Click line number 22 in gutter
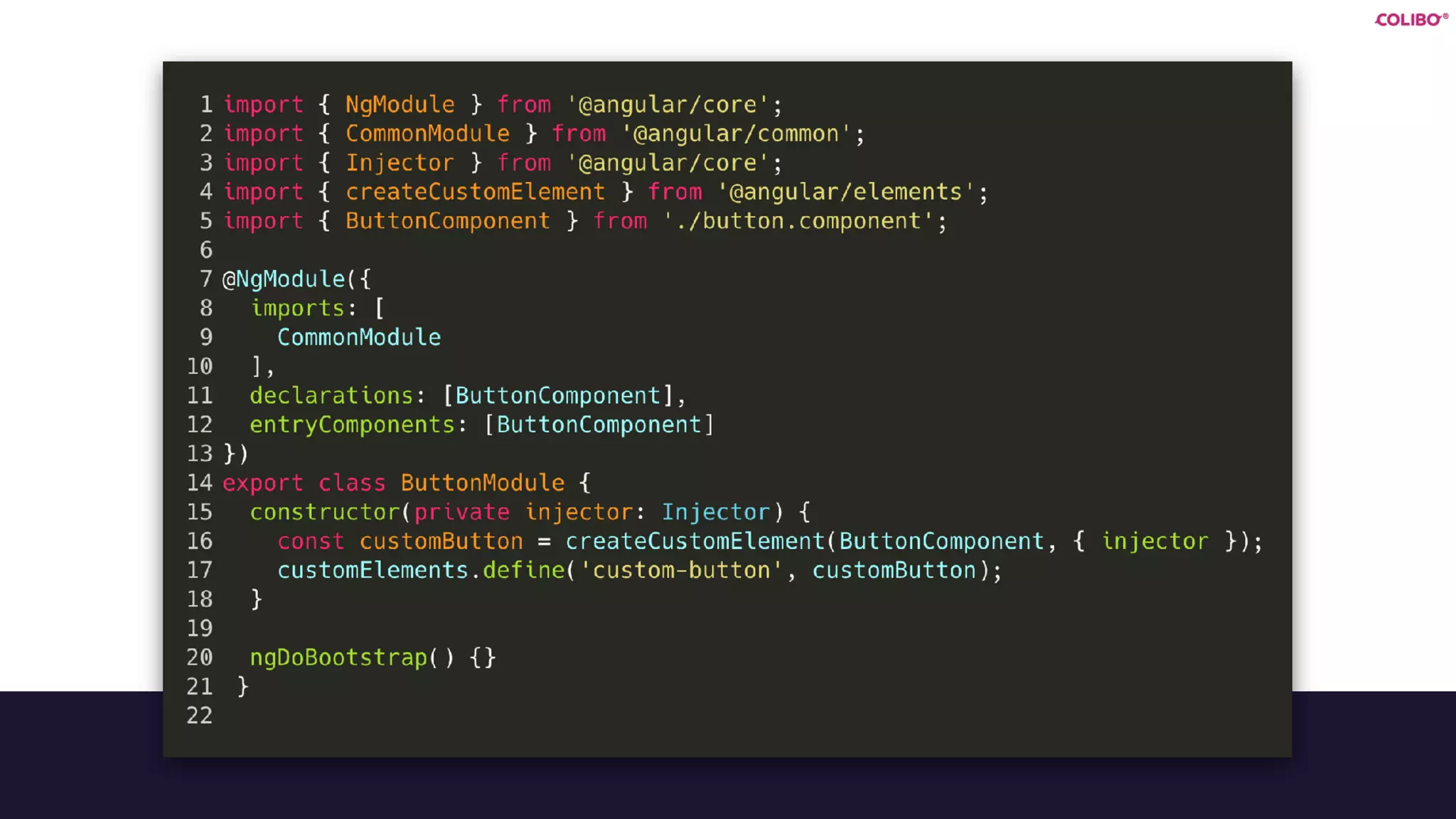 click(200, 715)
